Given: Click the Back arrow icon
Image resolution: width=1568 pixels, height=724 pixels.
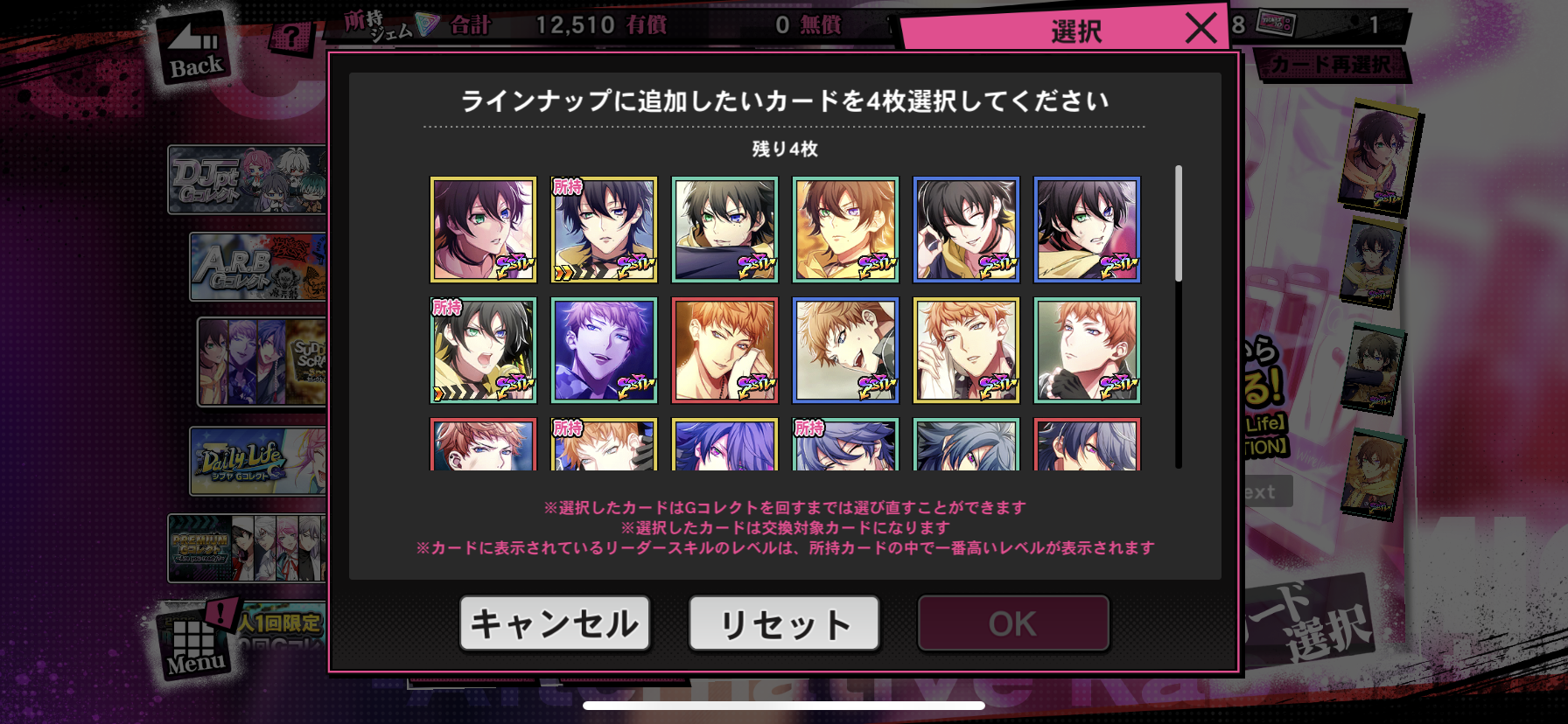Looking at the screenshot, I should (x=194, y=48).
